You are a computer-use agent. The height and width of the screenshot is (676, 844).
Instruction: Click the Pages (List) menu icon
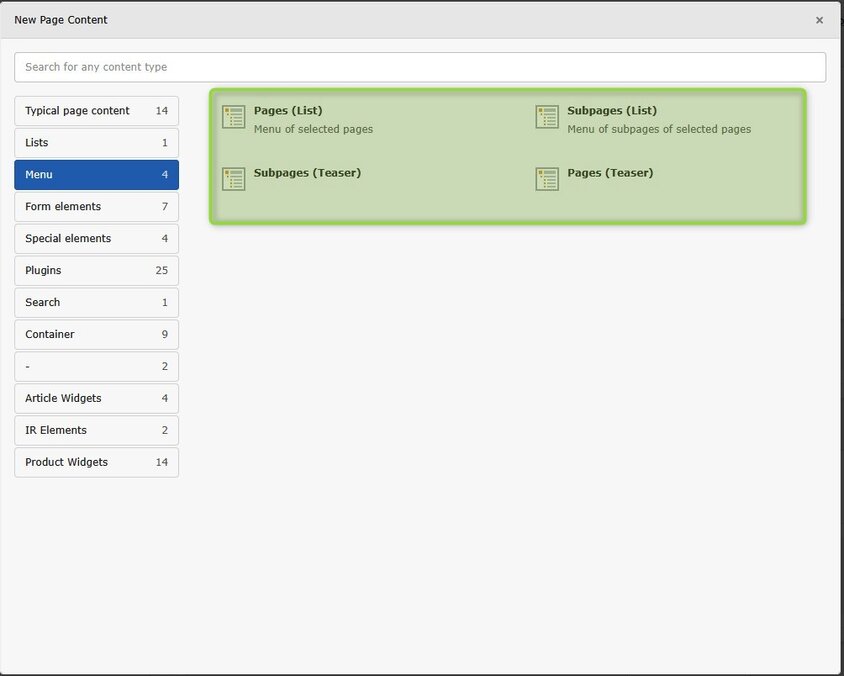[233, 117]
